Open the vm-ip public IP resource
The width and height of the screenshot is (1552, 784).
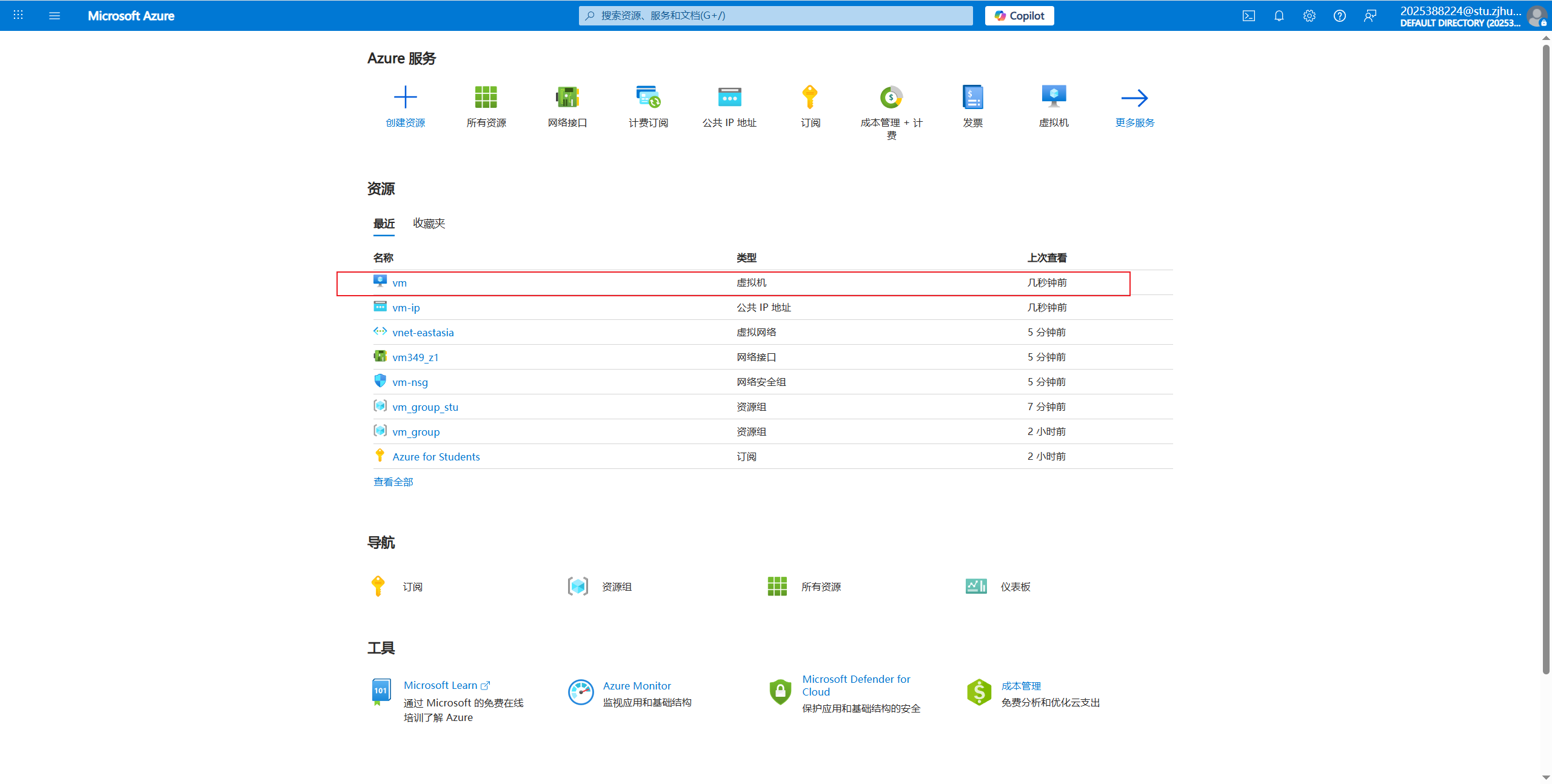pos(406,308)
